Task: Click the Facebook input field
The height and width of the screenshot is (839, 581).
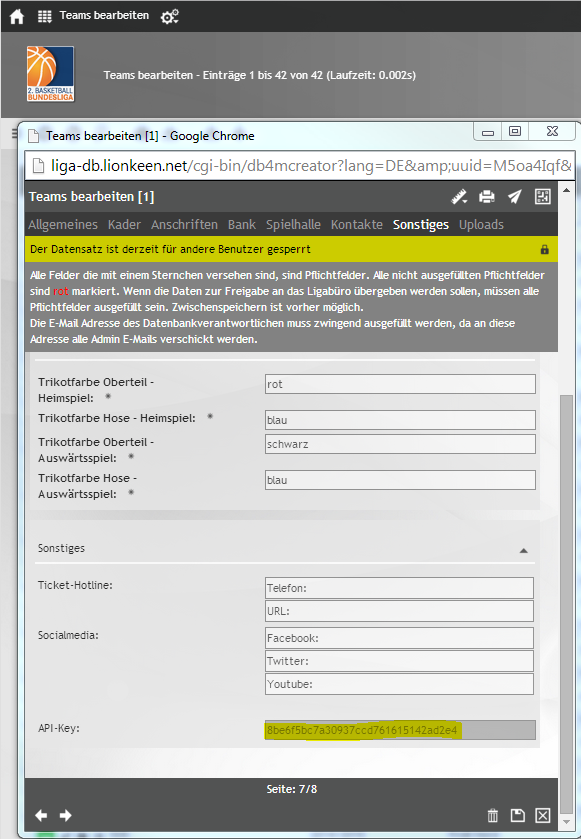Action: coord(399,638)
